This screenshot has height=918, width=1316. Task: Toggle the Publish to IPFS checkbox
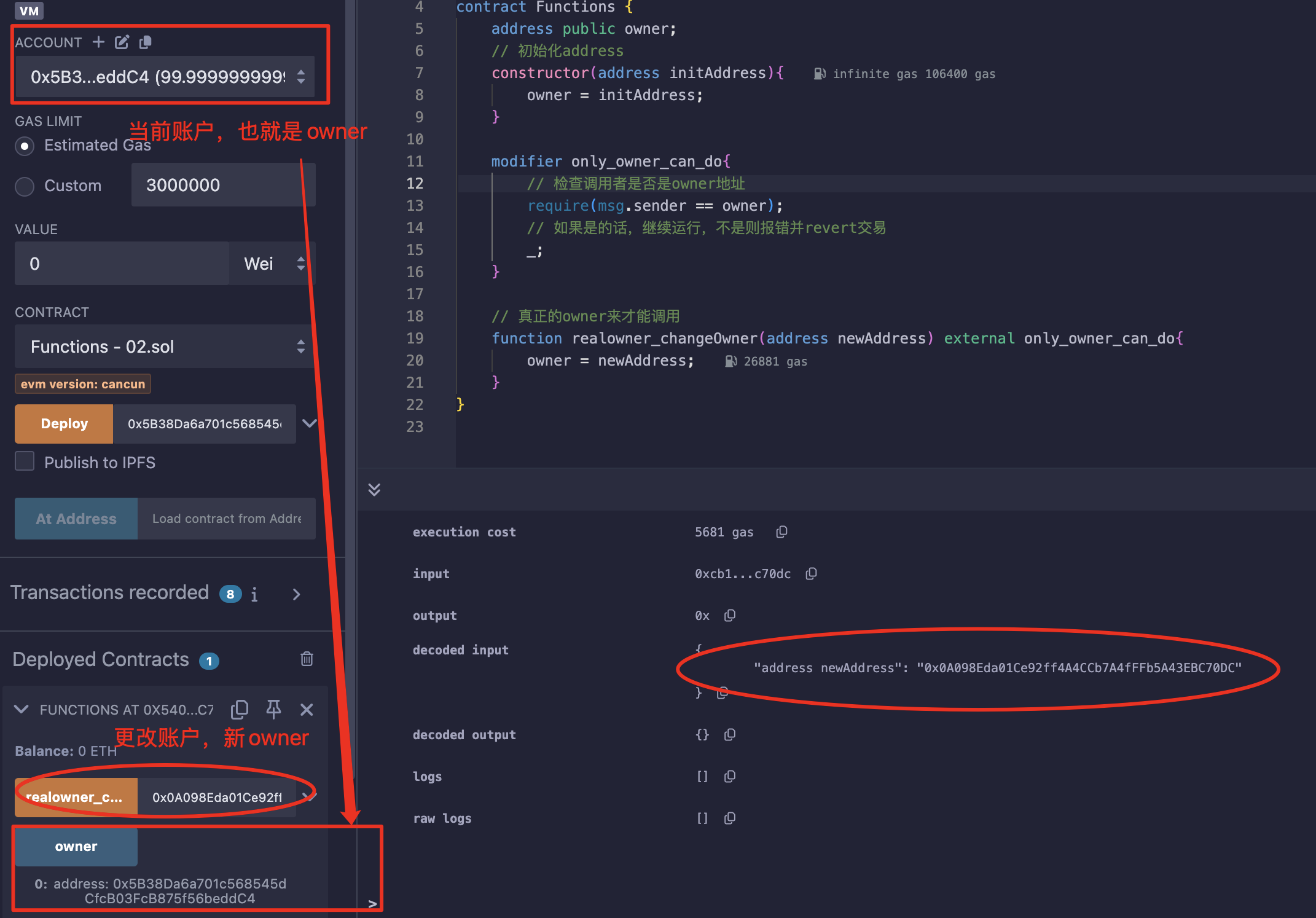pos(25,461)
